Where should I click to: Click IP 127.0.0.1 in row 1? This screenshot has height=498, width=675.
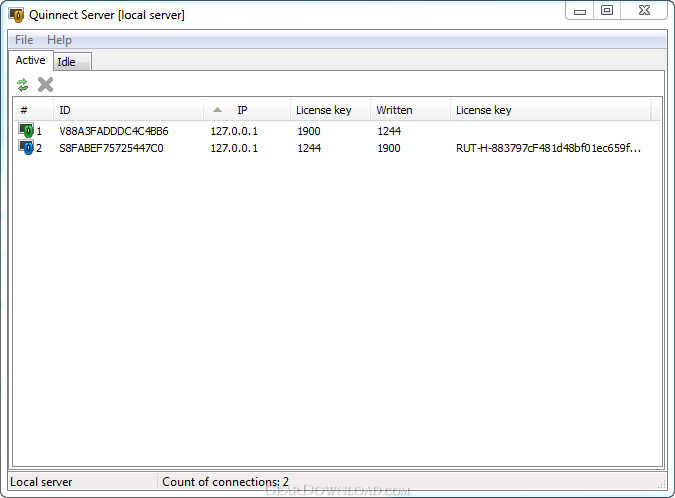pos(234,131)
